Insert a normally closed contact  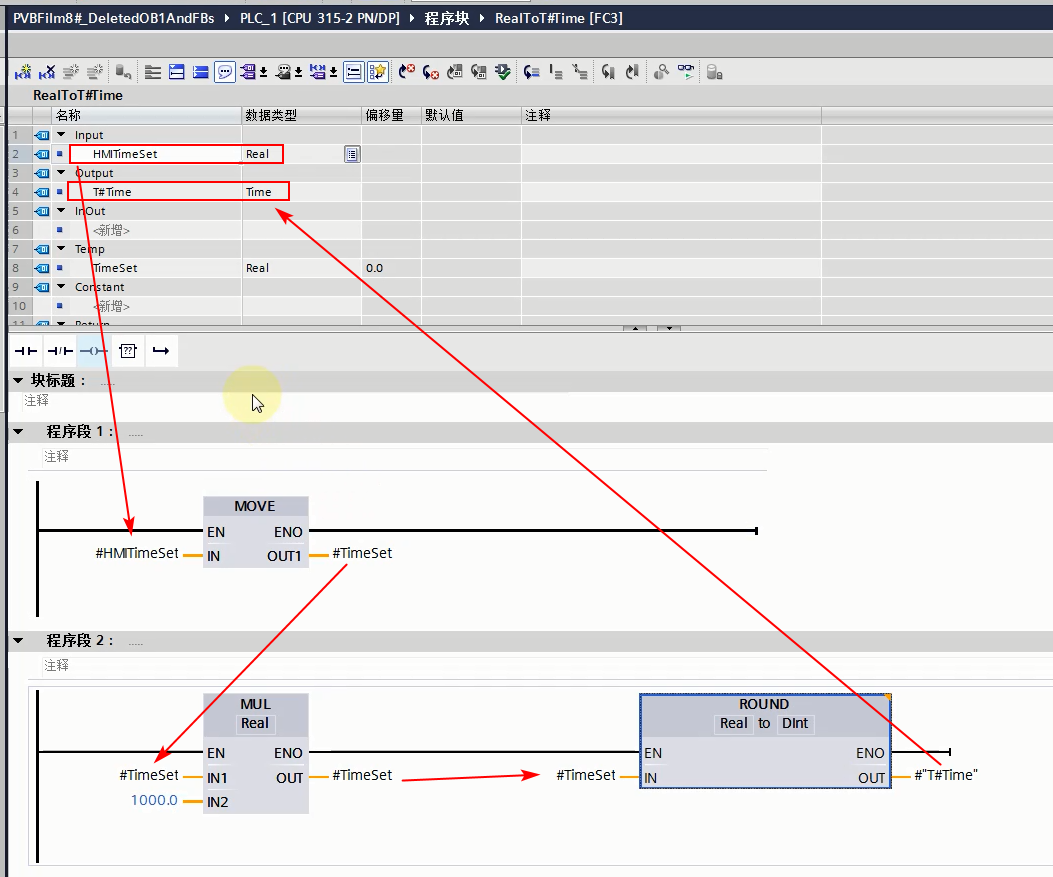coord(60,351)
